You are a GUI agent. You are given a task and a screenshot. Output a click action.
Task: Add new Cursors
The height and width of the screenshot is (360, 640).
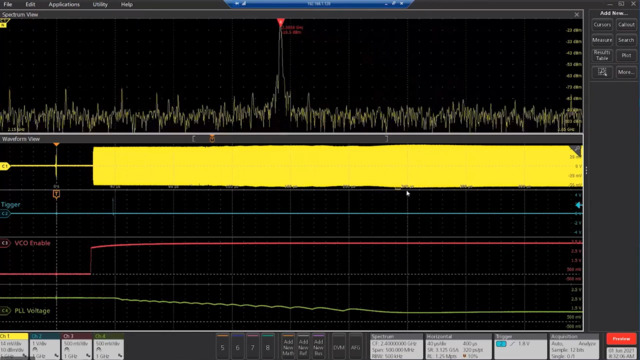[602, 25]
